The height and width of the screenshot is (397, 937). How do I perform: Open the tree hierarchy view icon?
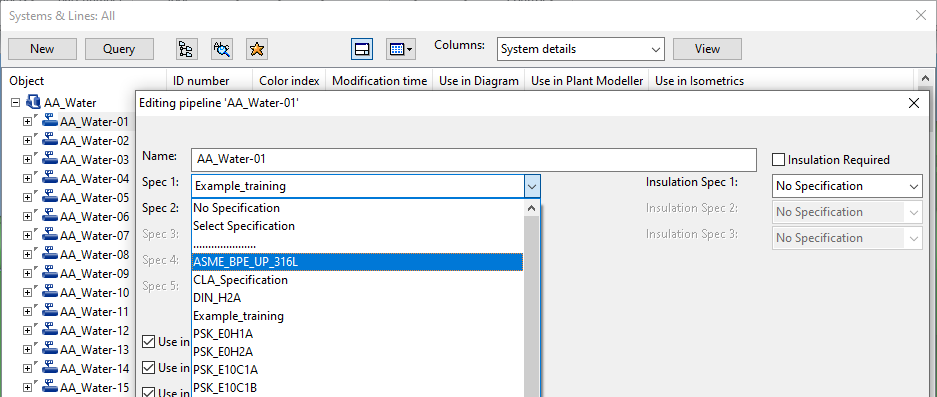click(x=187, y=49)
